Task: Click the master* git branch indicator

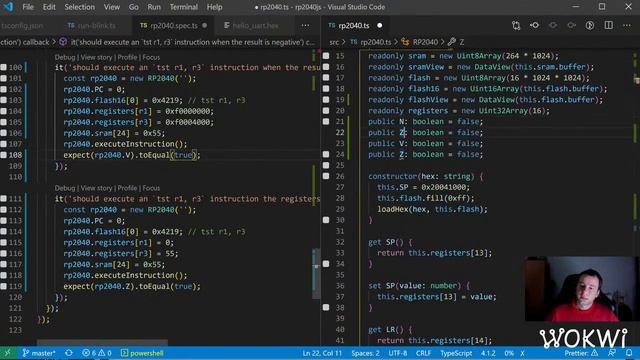Action: (39, 353)
